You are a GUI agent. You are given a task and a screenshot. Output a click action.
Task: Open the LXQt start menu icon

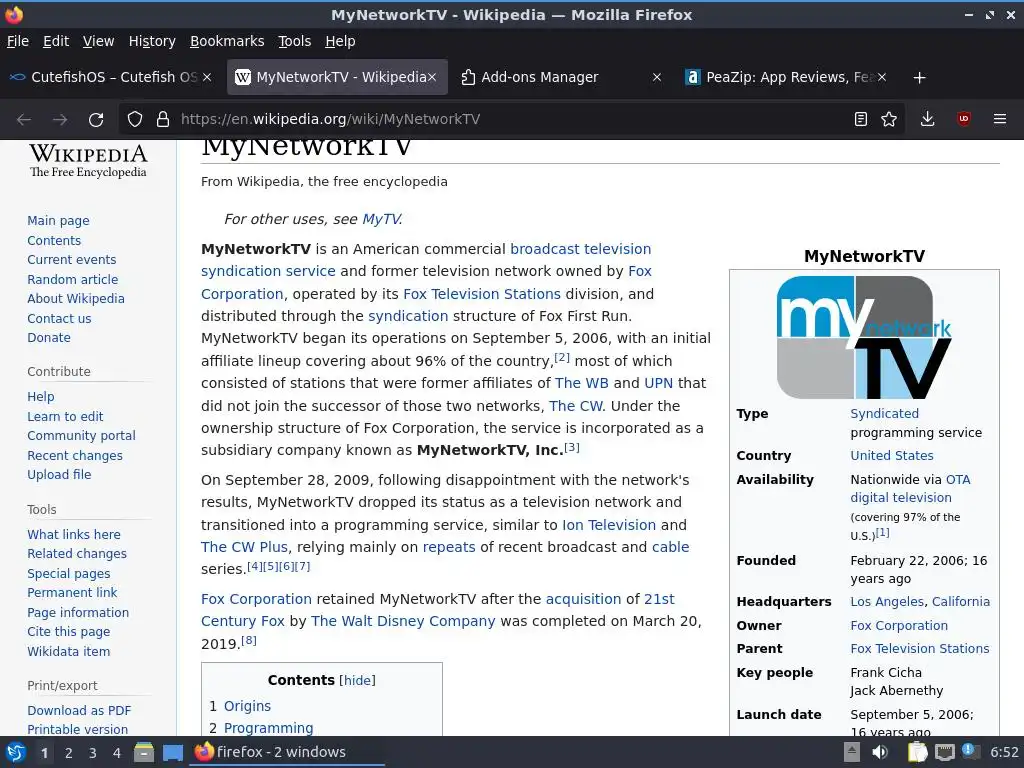pyautogui.click(x=16, y=752)
